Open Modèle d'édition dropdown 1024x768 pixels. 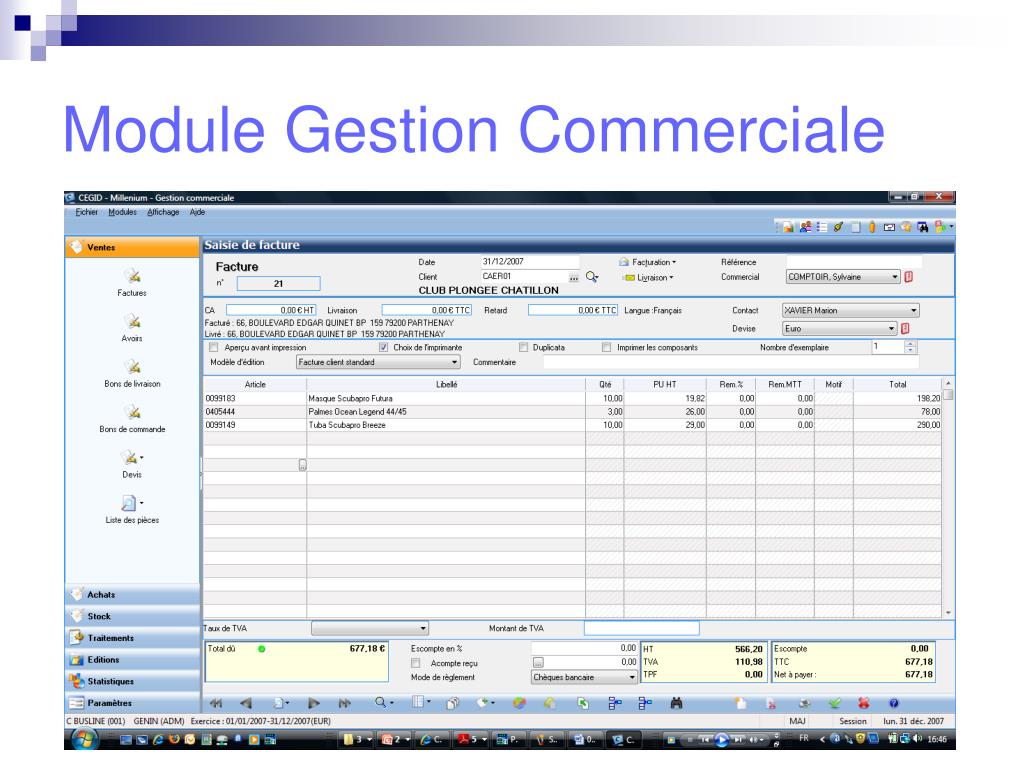(378, 362)
